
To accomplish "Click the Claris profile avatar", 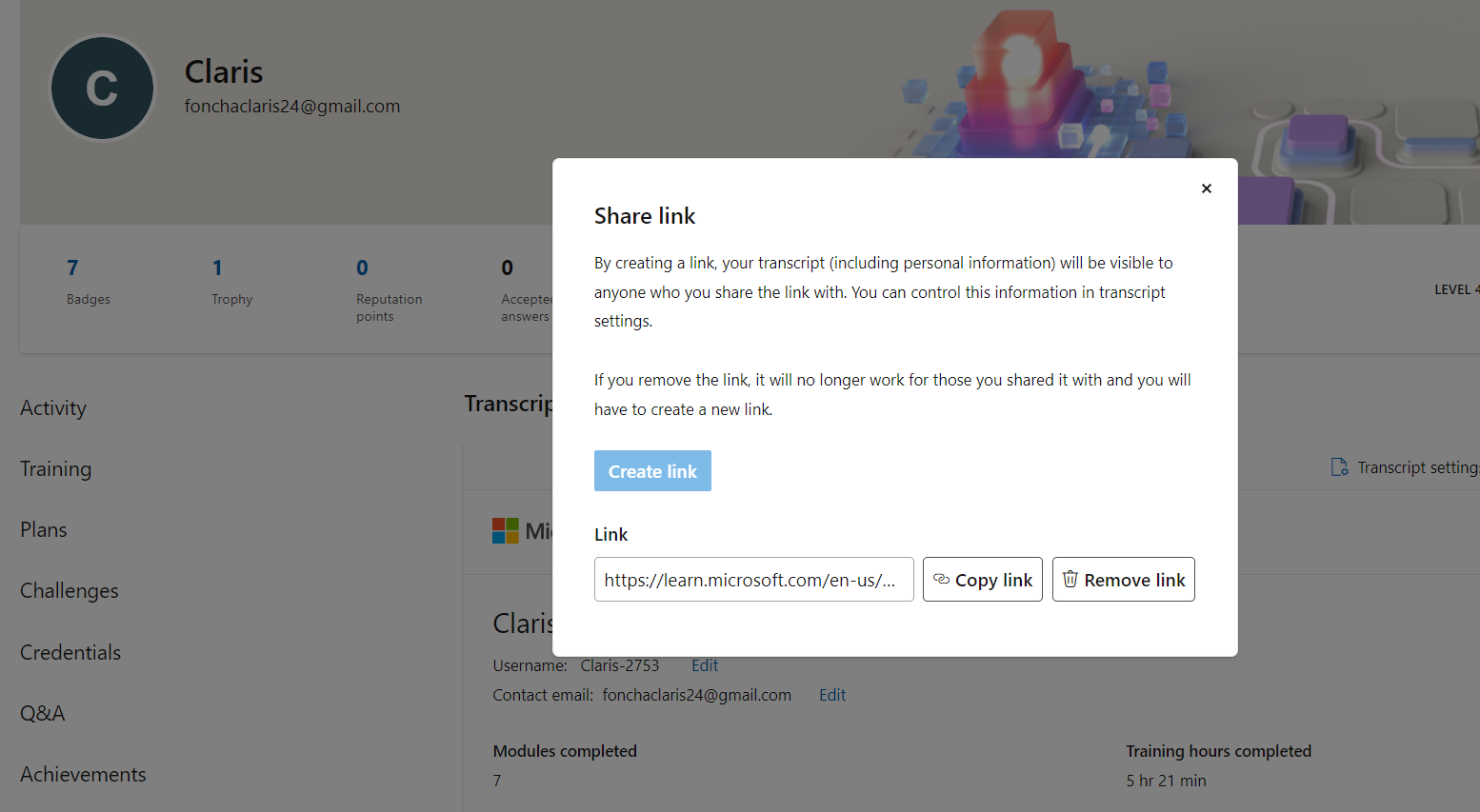I will point(102,89).
